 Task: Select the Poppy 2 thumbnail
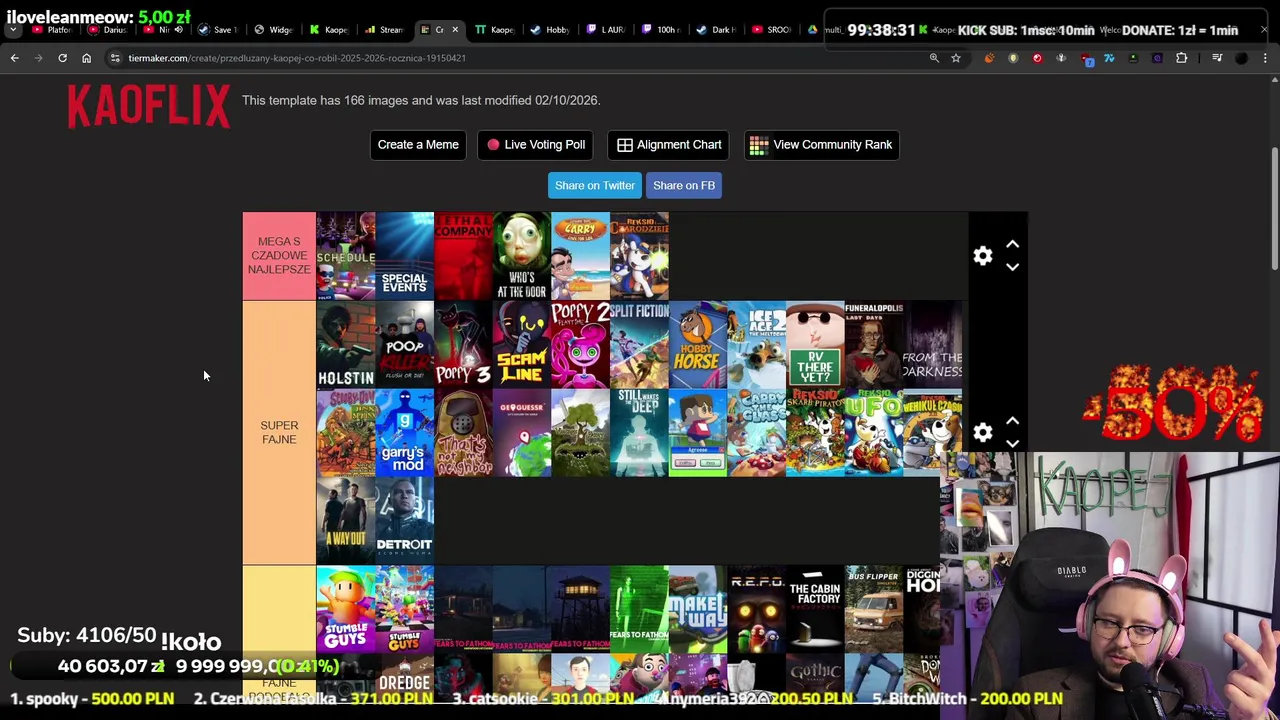580,345
